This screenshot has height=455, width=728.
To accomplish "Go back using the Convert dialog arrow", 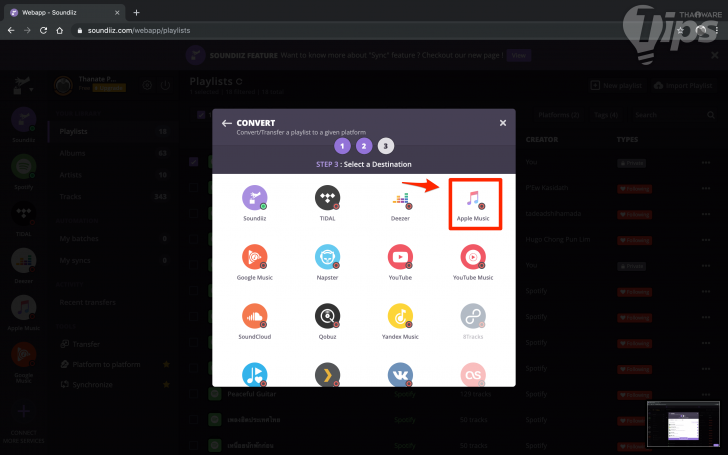I will 227,123.
